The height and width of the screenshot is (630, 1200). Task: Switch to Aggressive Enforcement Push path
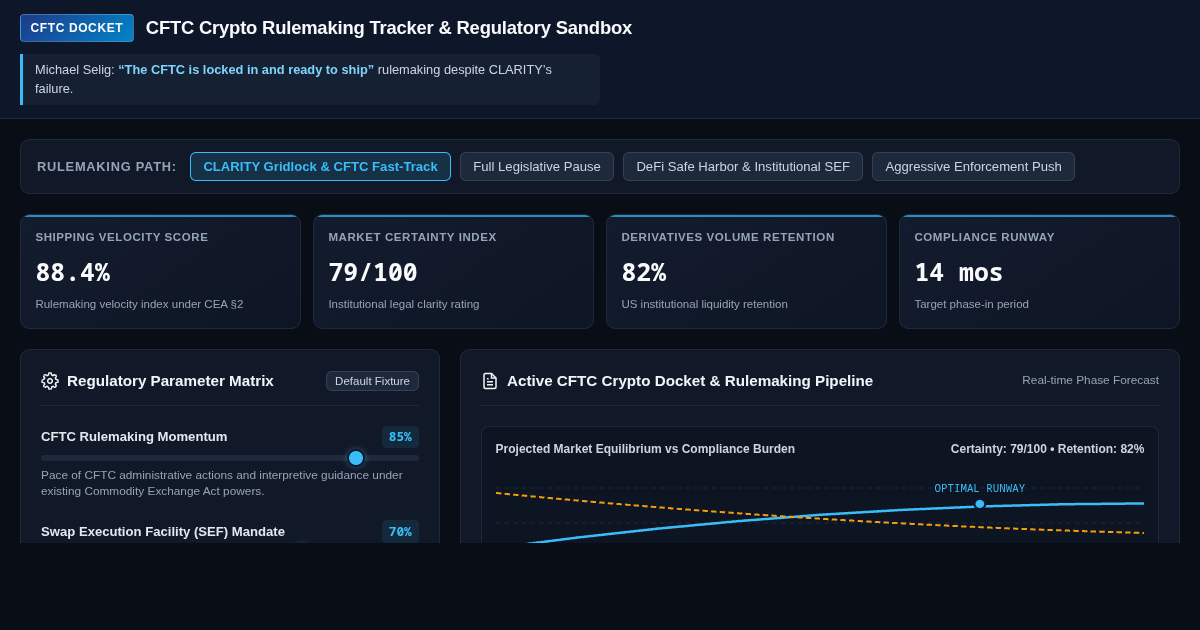coord(973,166)
